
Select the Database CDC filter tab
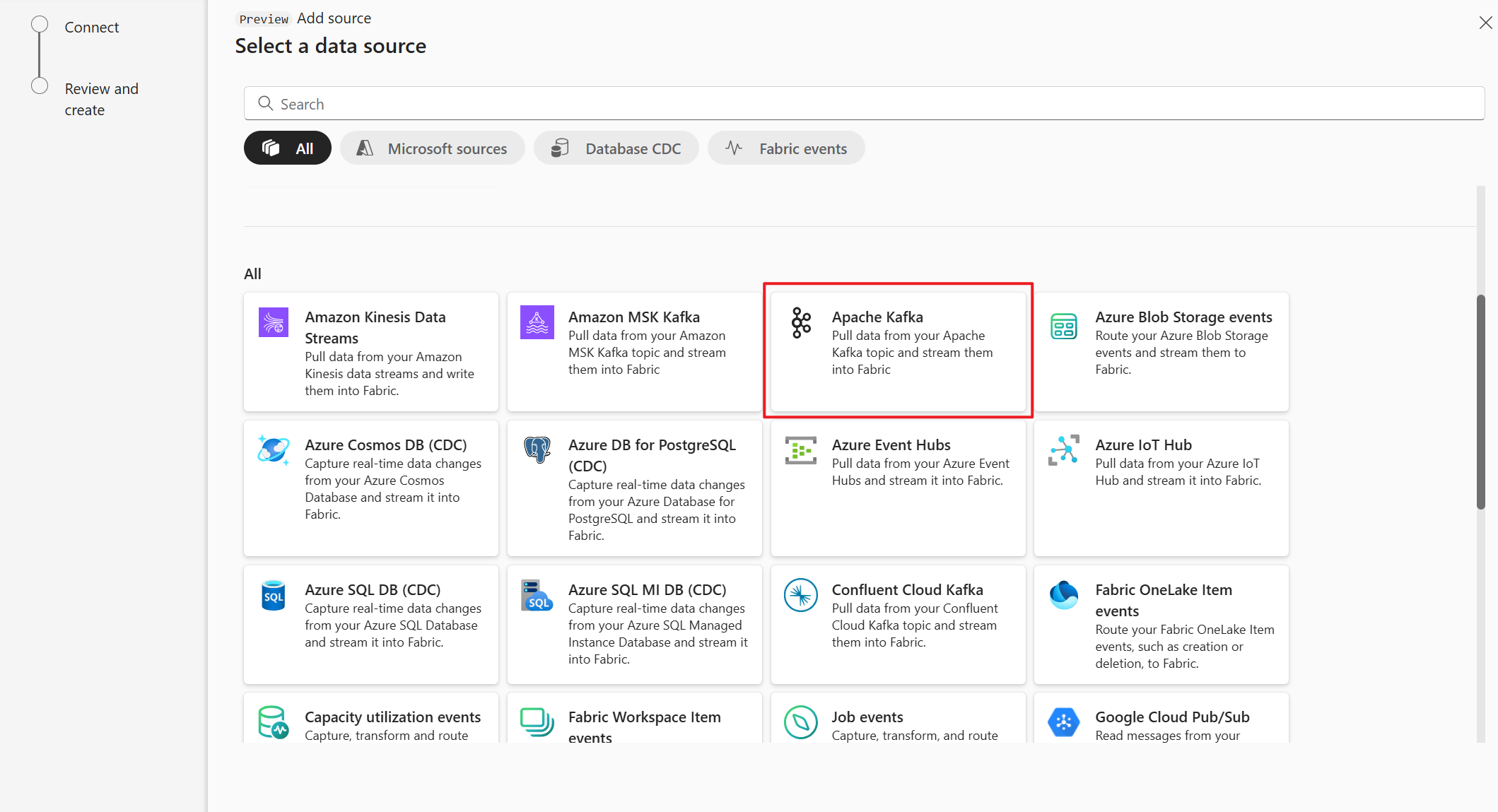coord(614,148)
